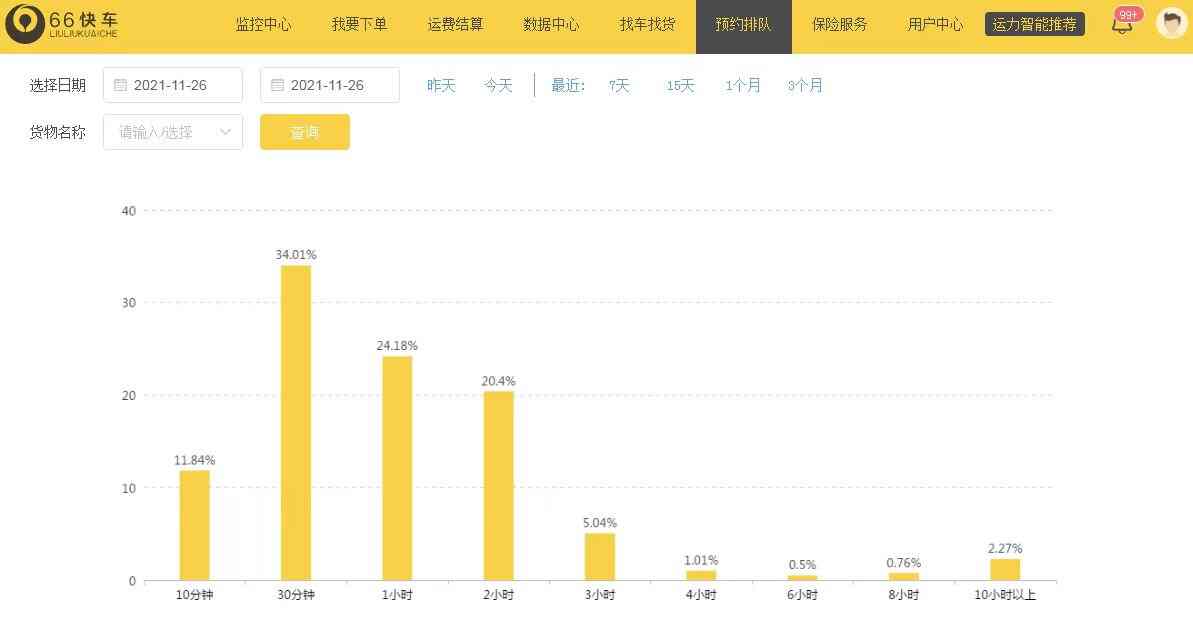Click the user avatar icon

tap(1171, 23)
